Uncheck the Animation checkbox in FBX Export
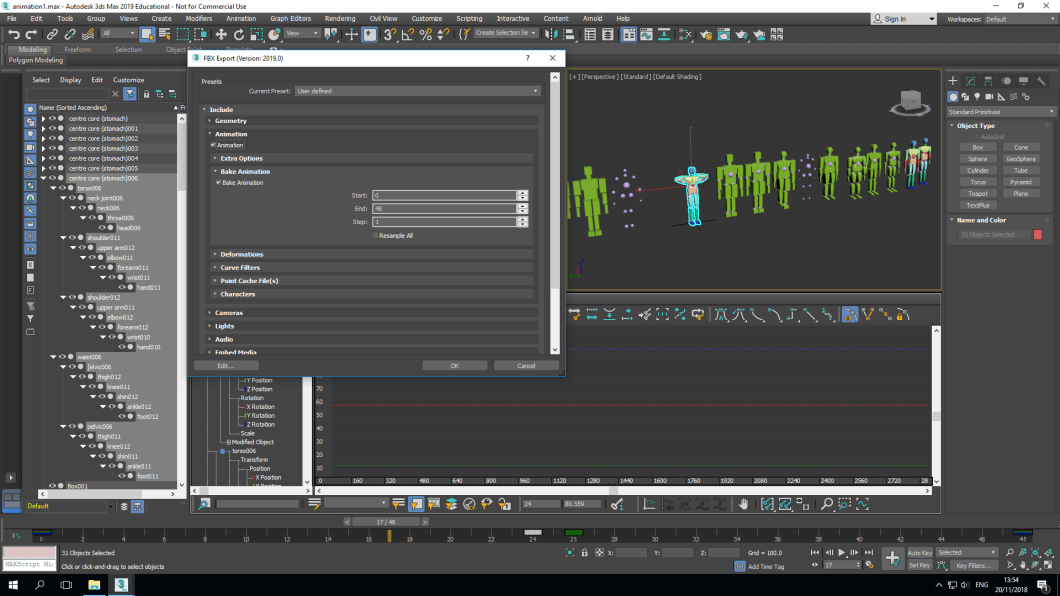The image size is (1060, 596). (213, 145)
